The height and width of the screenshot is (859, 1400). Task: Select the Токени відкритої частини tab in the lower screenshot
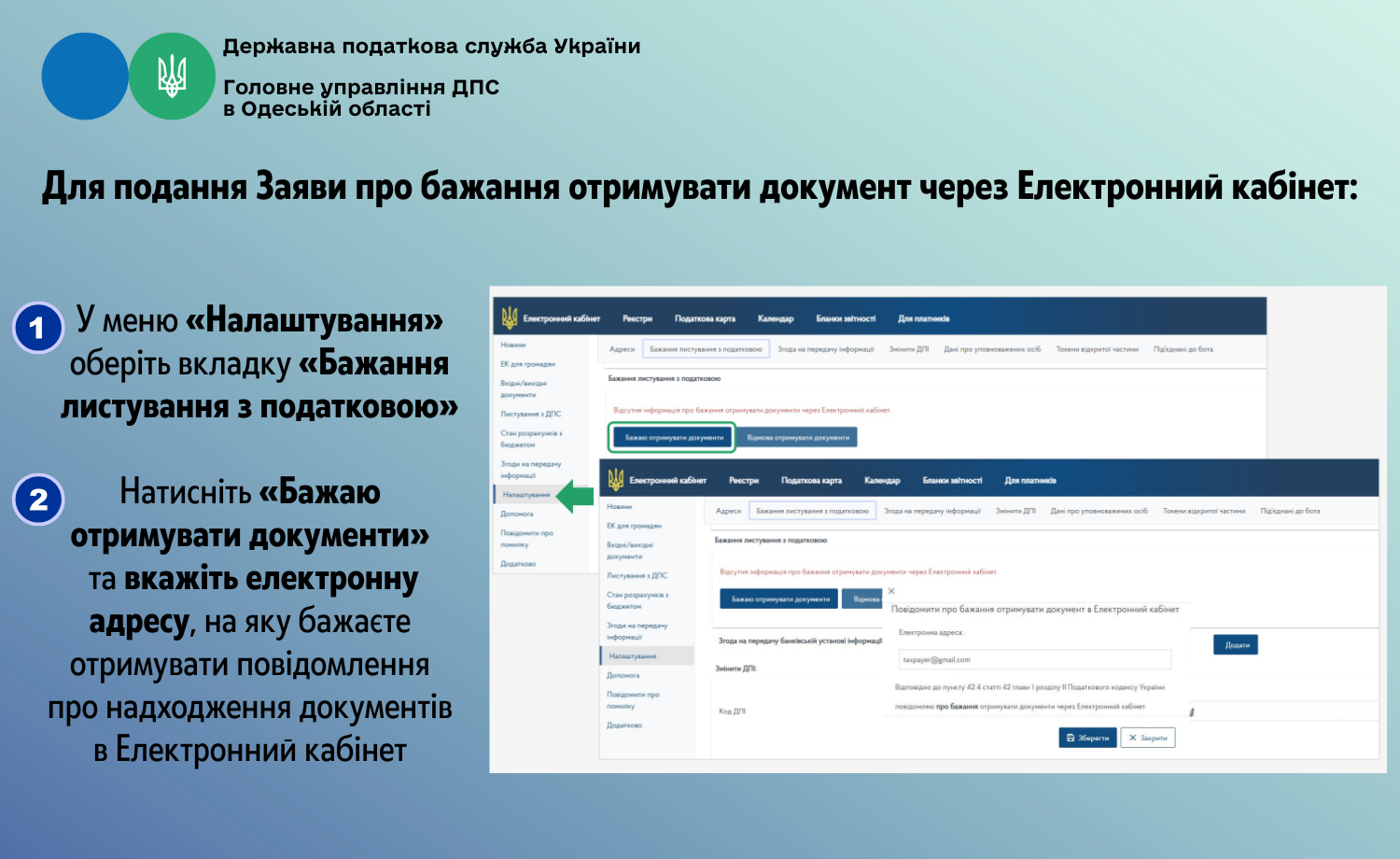click(1204, 511)
